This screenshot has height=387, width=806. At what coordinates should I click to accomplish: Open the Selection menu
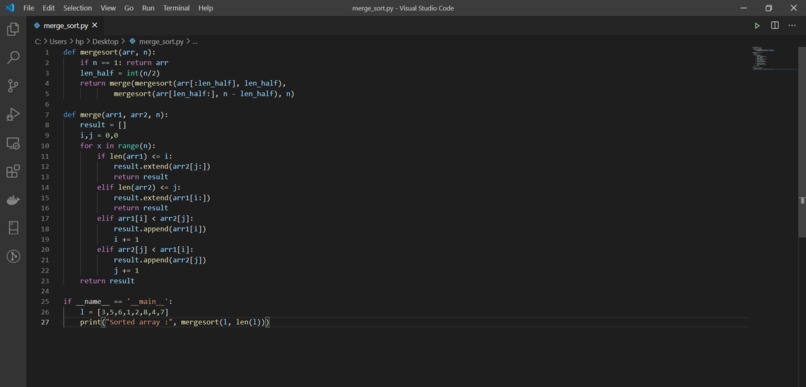coord(78,8)
